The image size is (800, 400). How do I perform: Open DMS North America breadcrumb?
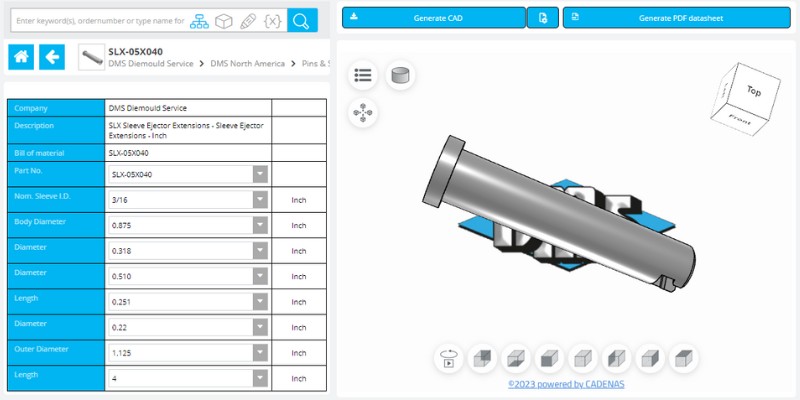[247, 63]
